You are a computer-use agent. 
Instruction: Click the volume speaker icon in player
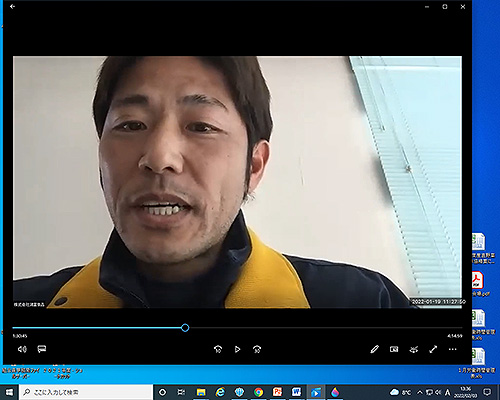22,349
